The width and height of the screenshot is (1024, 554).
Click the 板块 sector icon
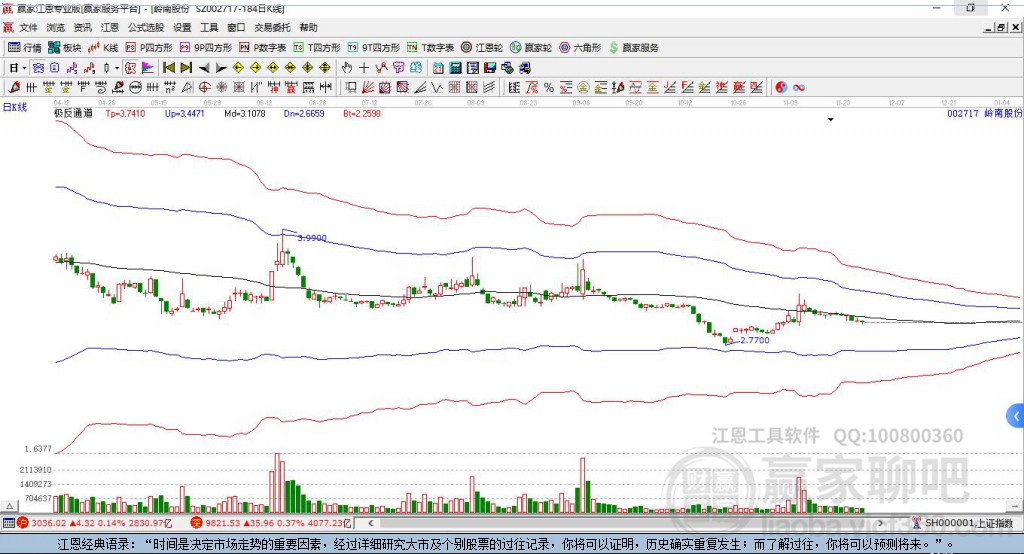coord(54,48)
